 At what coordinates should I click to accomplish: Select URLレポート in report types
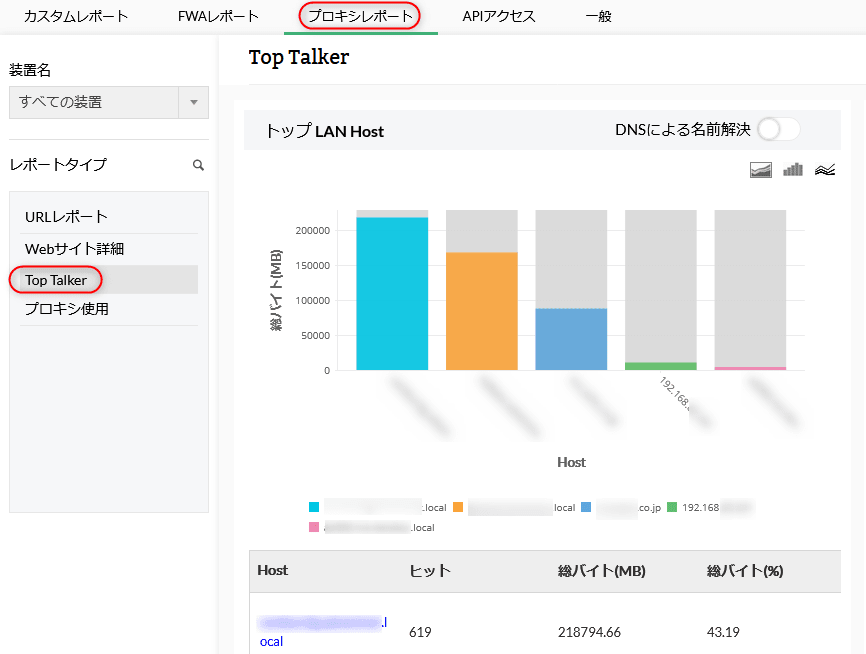pos(67,217)
